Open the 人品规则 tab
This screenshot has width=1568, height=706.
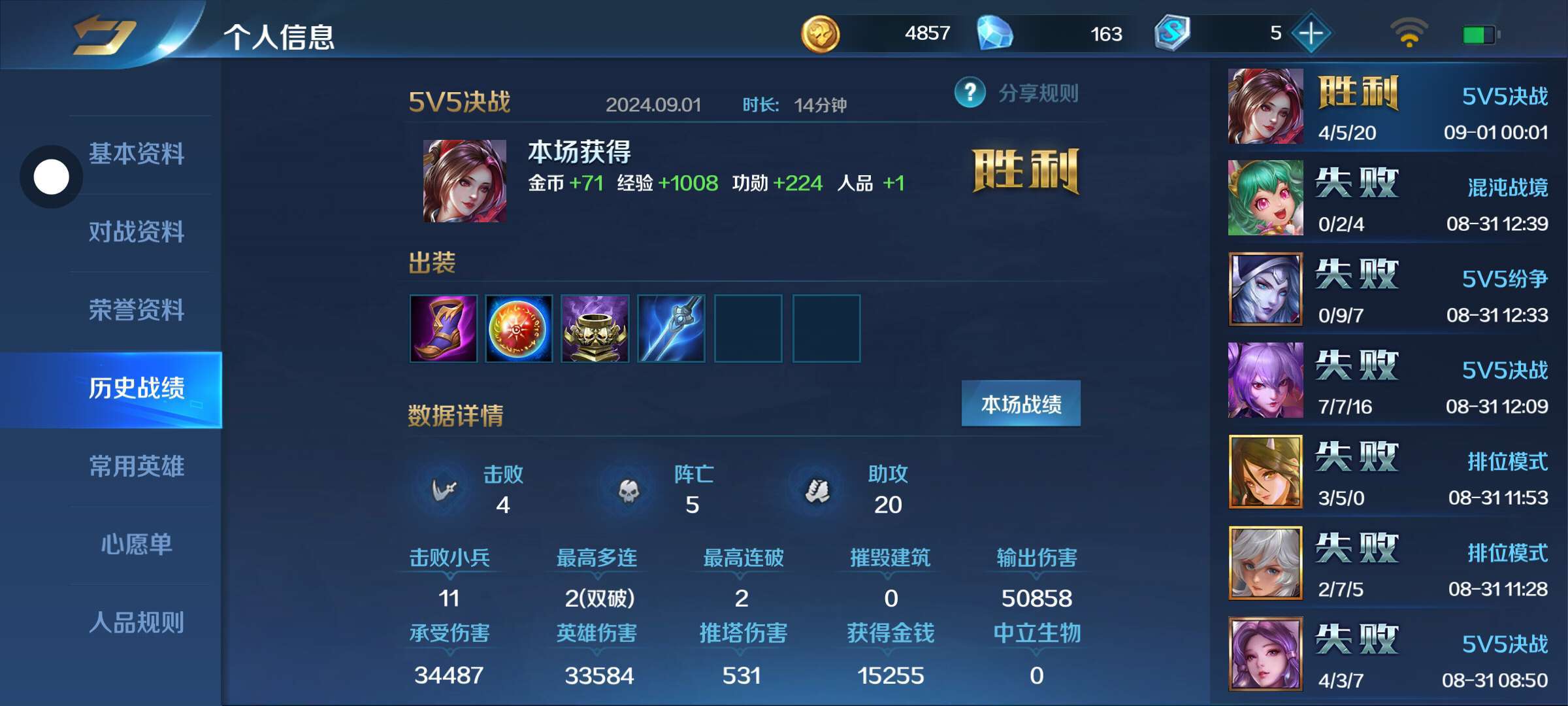tap(137, 623)
